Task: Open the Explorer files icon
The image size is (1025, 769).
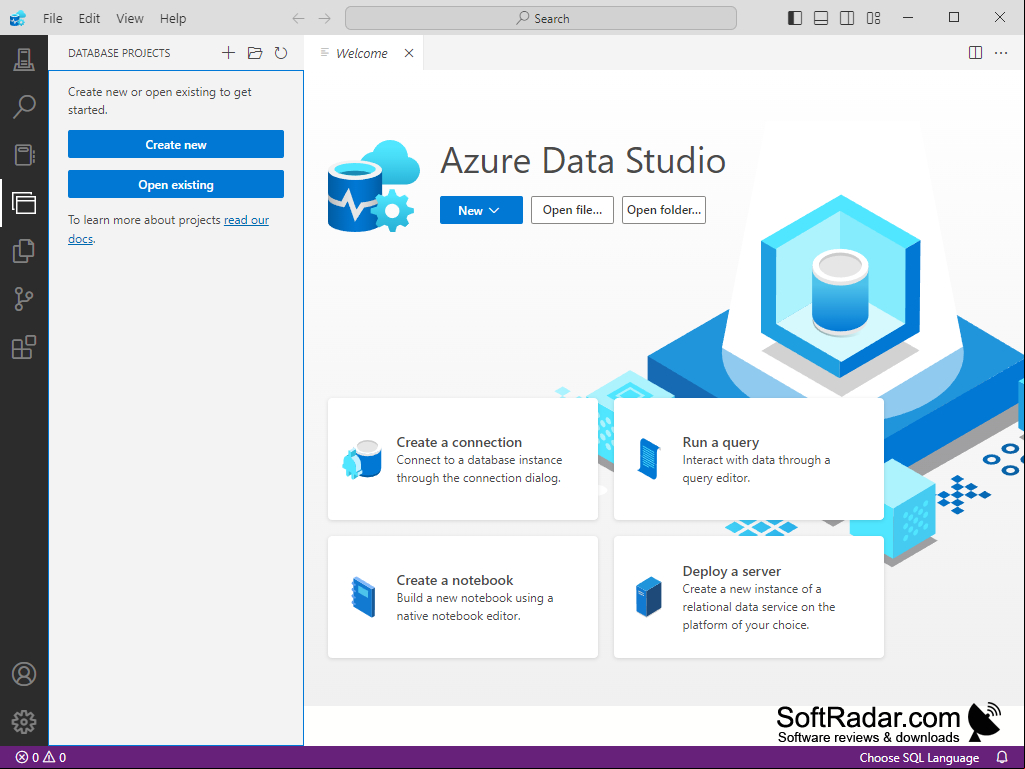Action: (24, 251)
